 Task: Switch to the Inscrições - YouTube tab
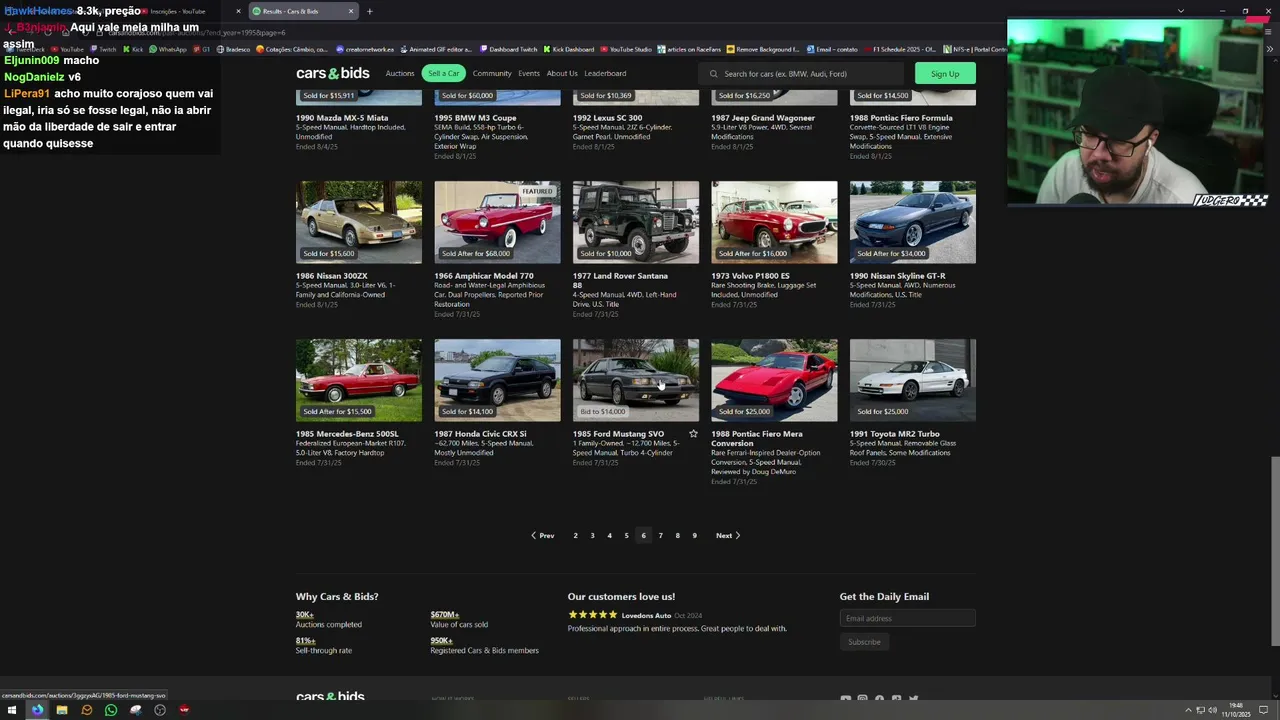(190, 12)
